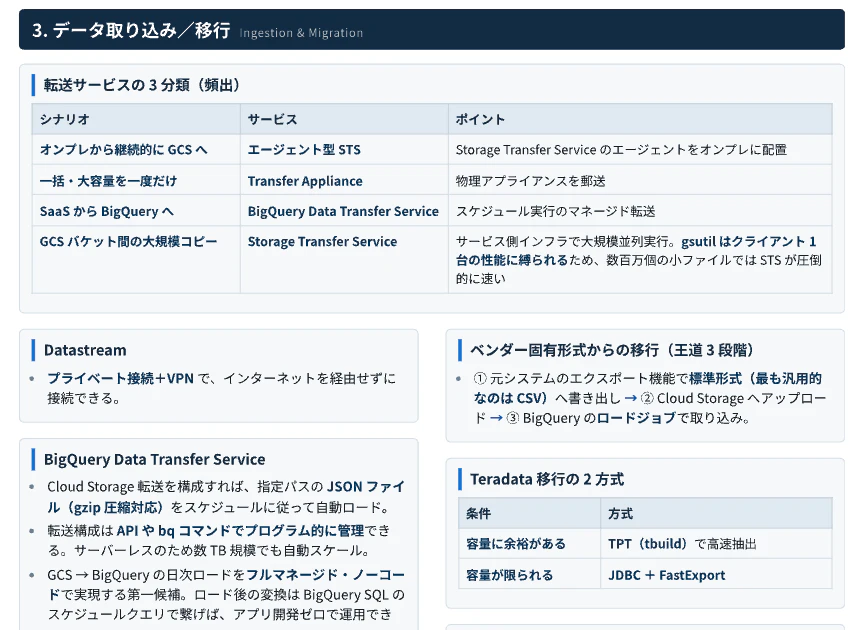Viewport: 851px width, 630px height.
Task: Click the bold text 'API や bq コマンドでプログラム的に管理'
Action: (240, 531)
